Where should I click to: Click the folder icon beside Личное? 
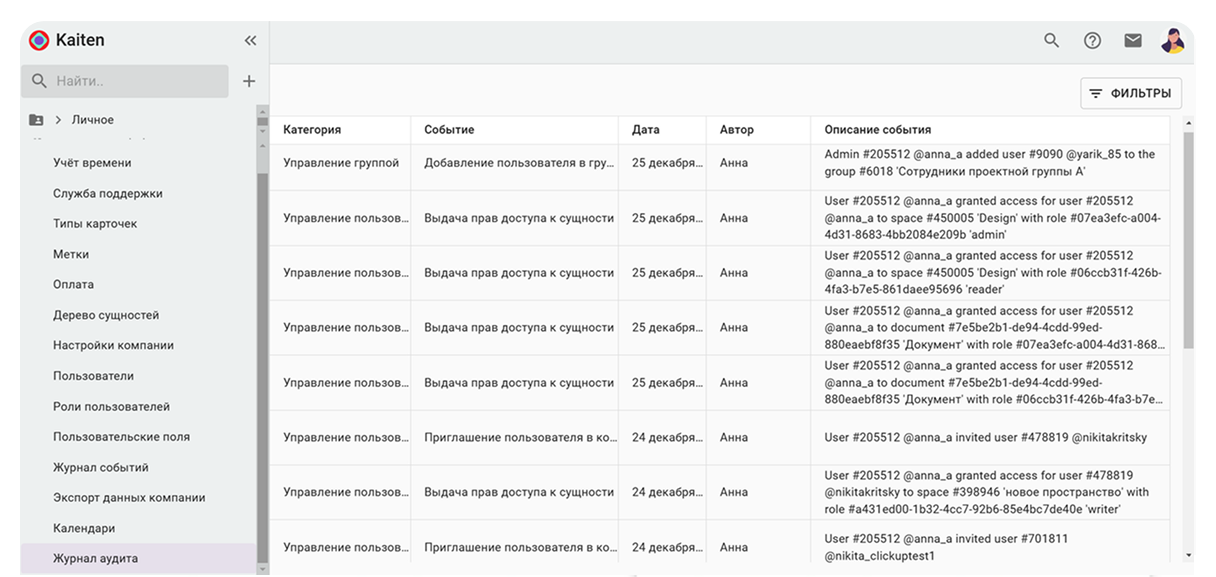[x=37, y=120]
